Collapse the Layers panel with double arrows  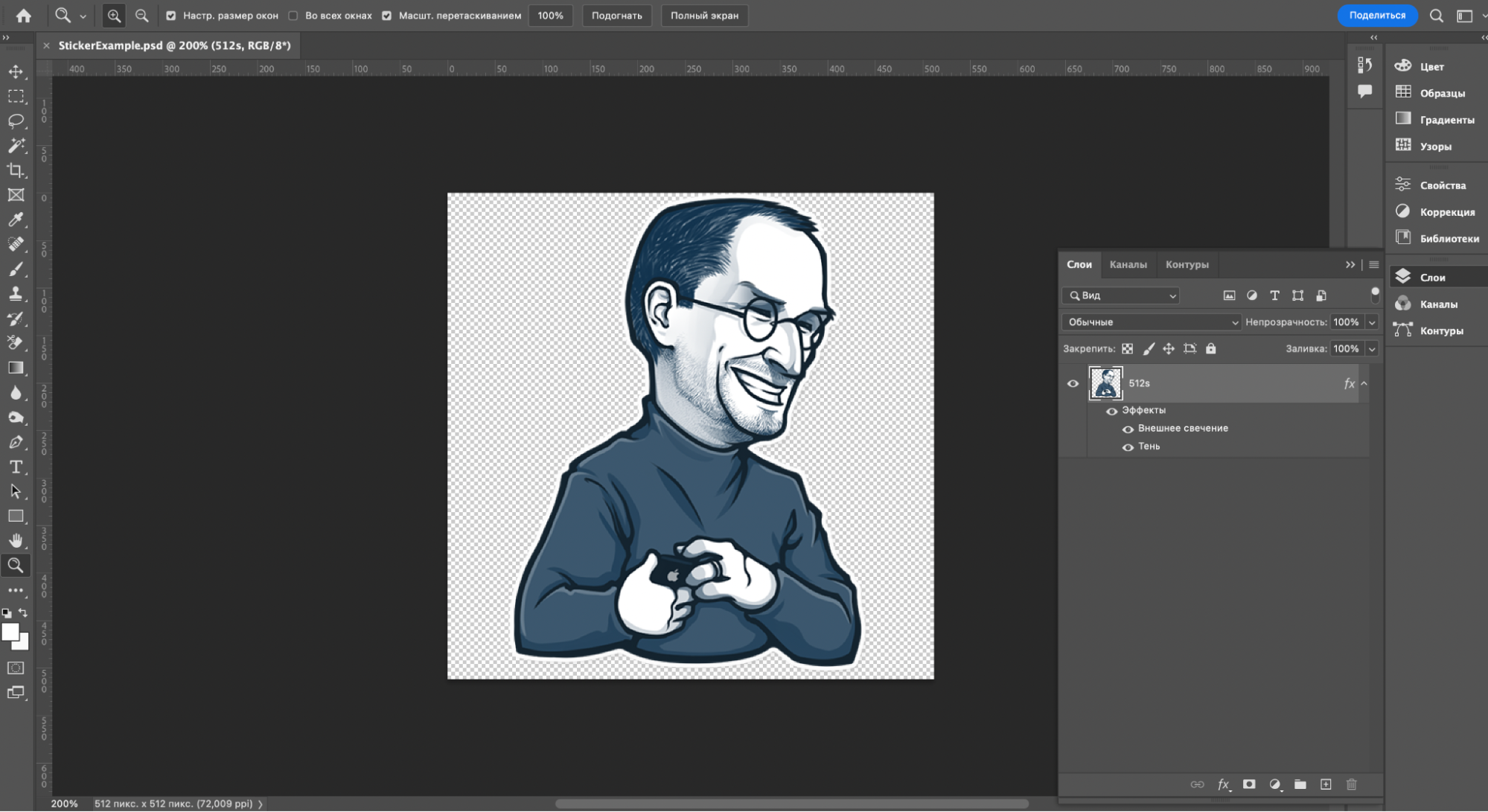click(1350, 264)
